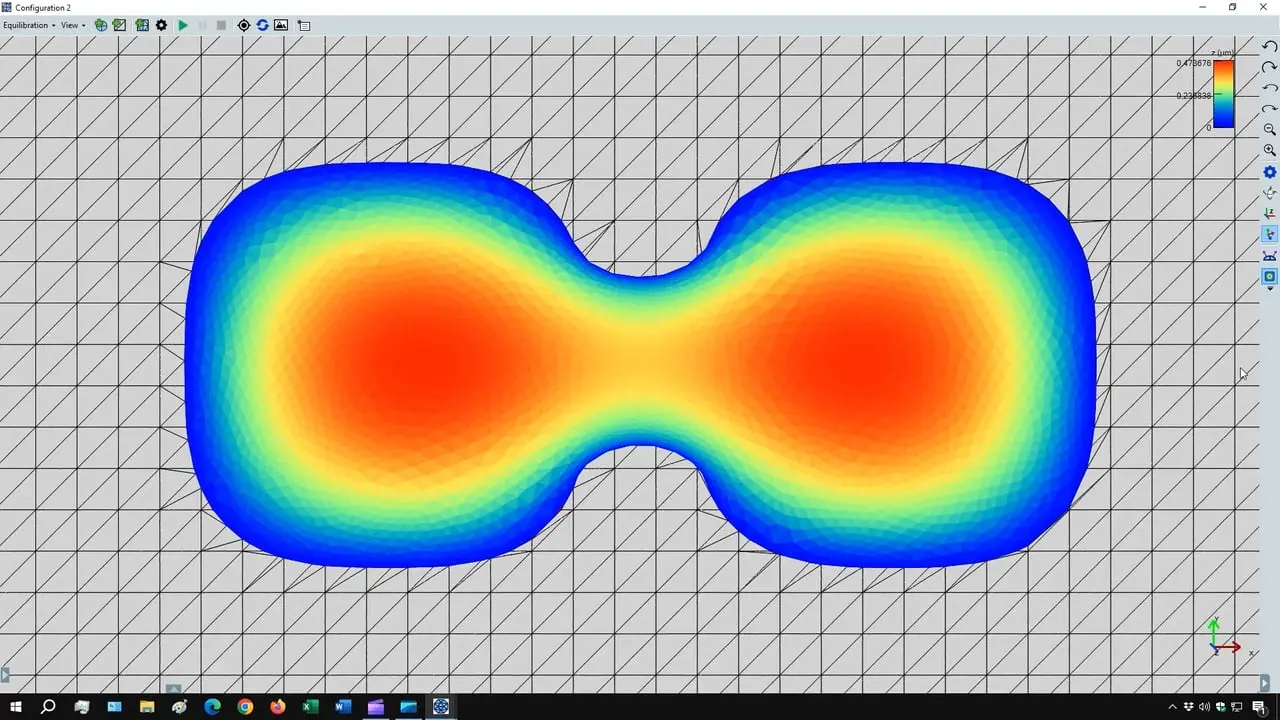The height and width of the screenshot is (720, 1280).
Task: Click the image export icon on the toolbar
Action: pyautogui.click(x=281, y=25)
